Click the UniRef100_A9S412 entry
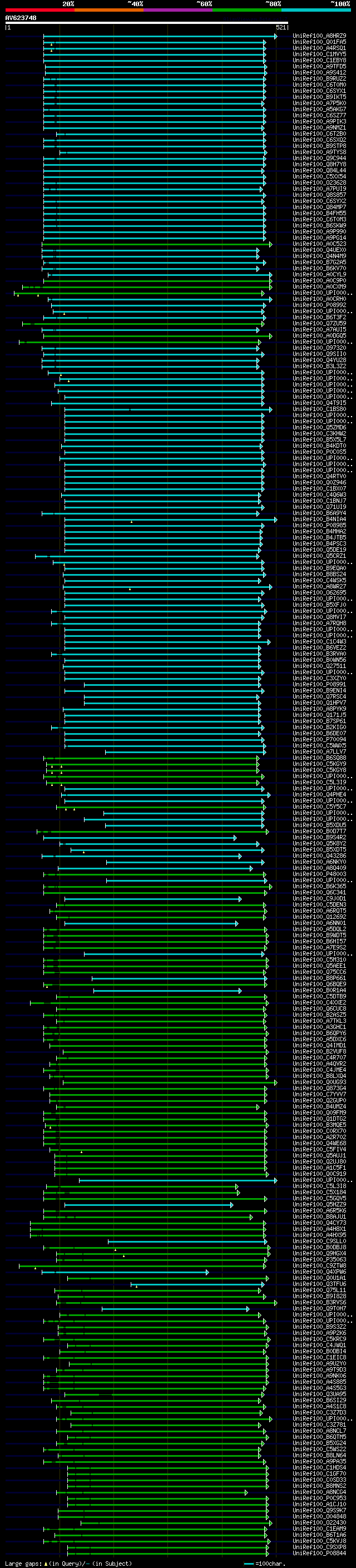Screen dimensions: 356x1568 click(319, 72)
